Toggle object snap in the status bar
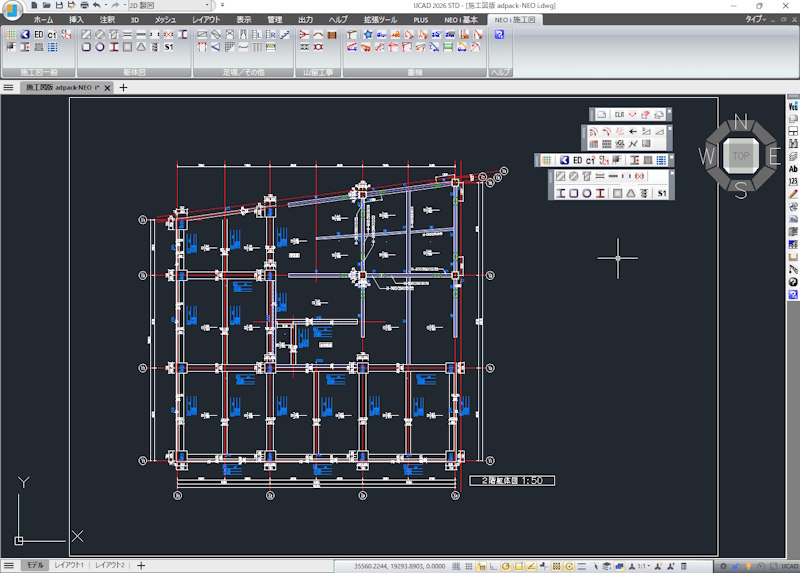The height and width of the screenshot is (573, 800). (x=518, y=566)
